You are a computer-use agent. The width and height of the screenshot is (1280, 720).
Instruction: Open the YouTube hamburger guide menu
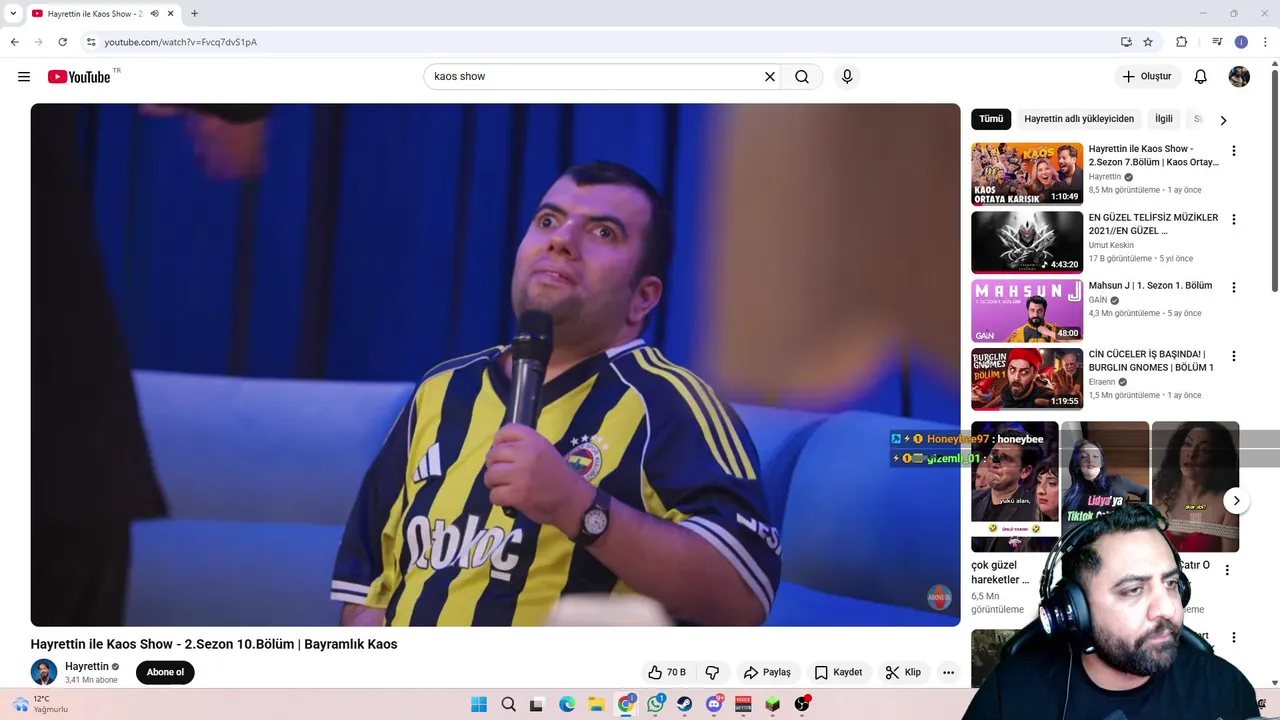(x=24, y=77)
